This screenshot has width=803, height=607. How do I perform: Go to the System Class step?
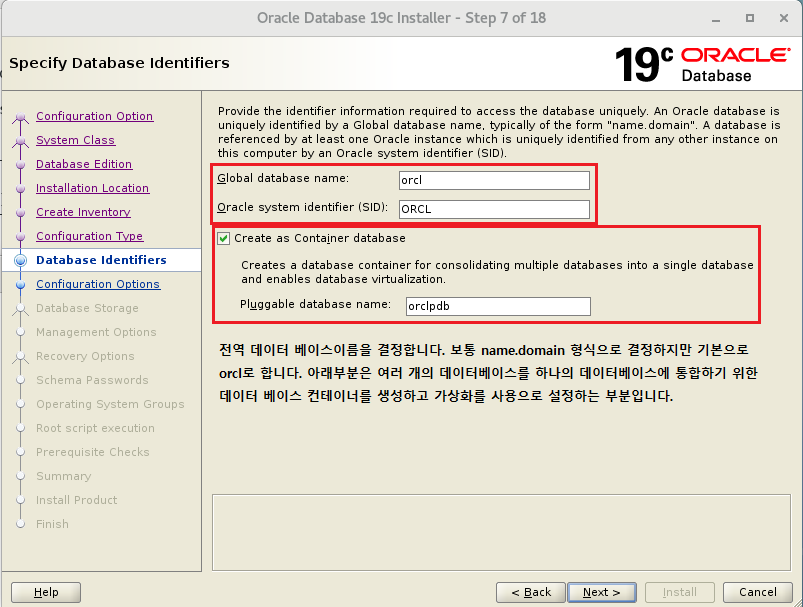[75, 140]
